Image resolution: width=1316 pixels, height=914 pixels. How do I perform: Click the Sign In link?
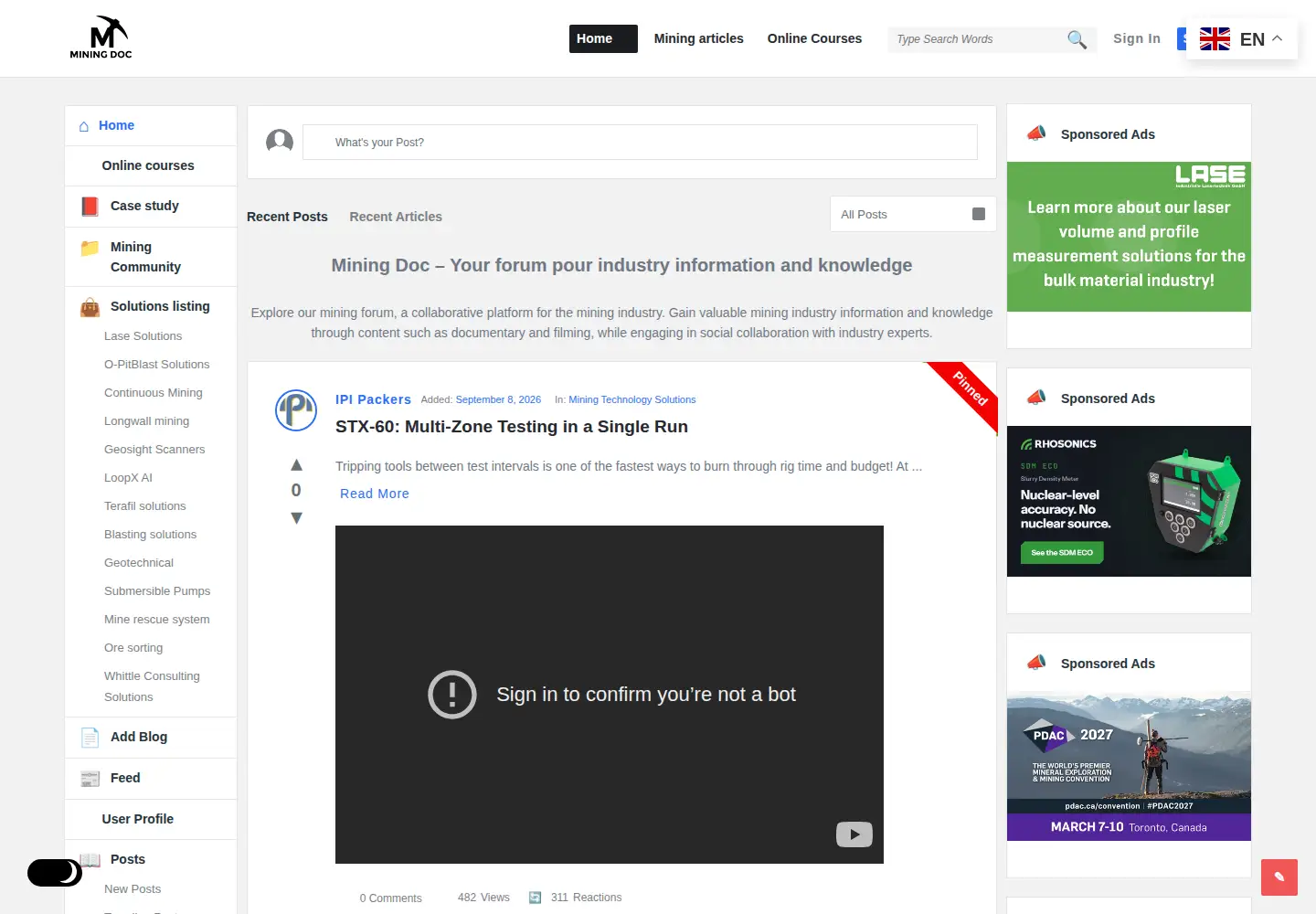coord(1137,38)
